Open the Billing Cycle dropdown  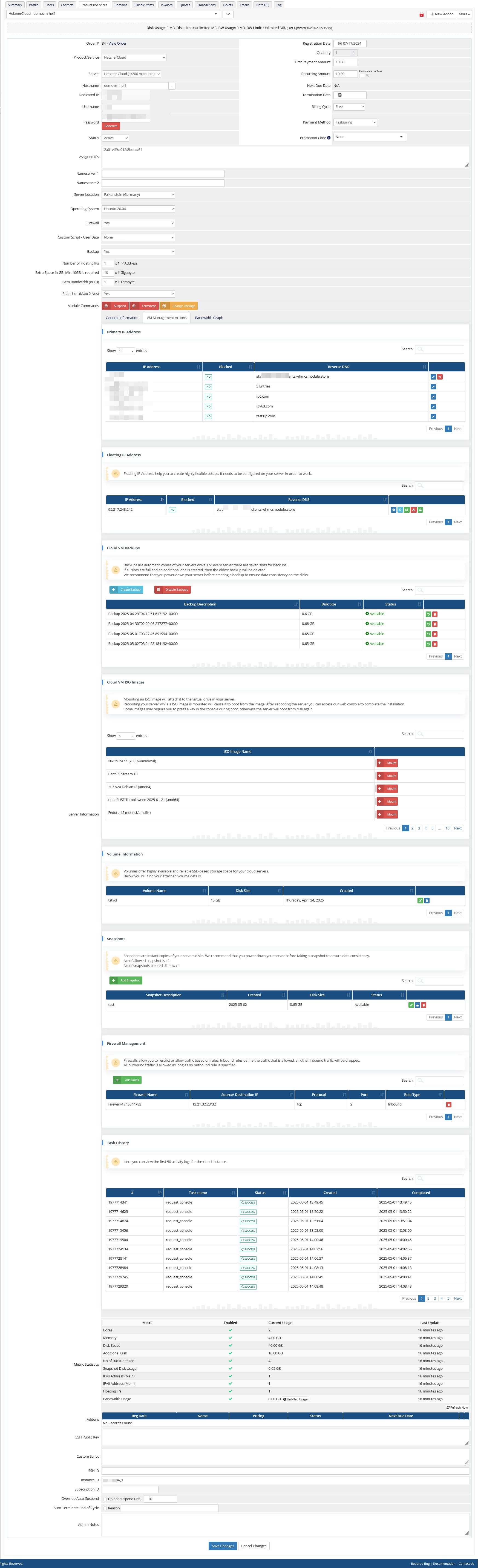(350, 107)
